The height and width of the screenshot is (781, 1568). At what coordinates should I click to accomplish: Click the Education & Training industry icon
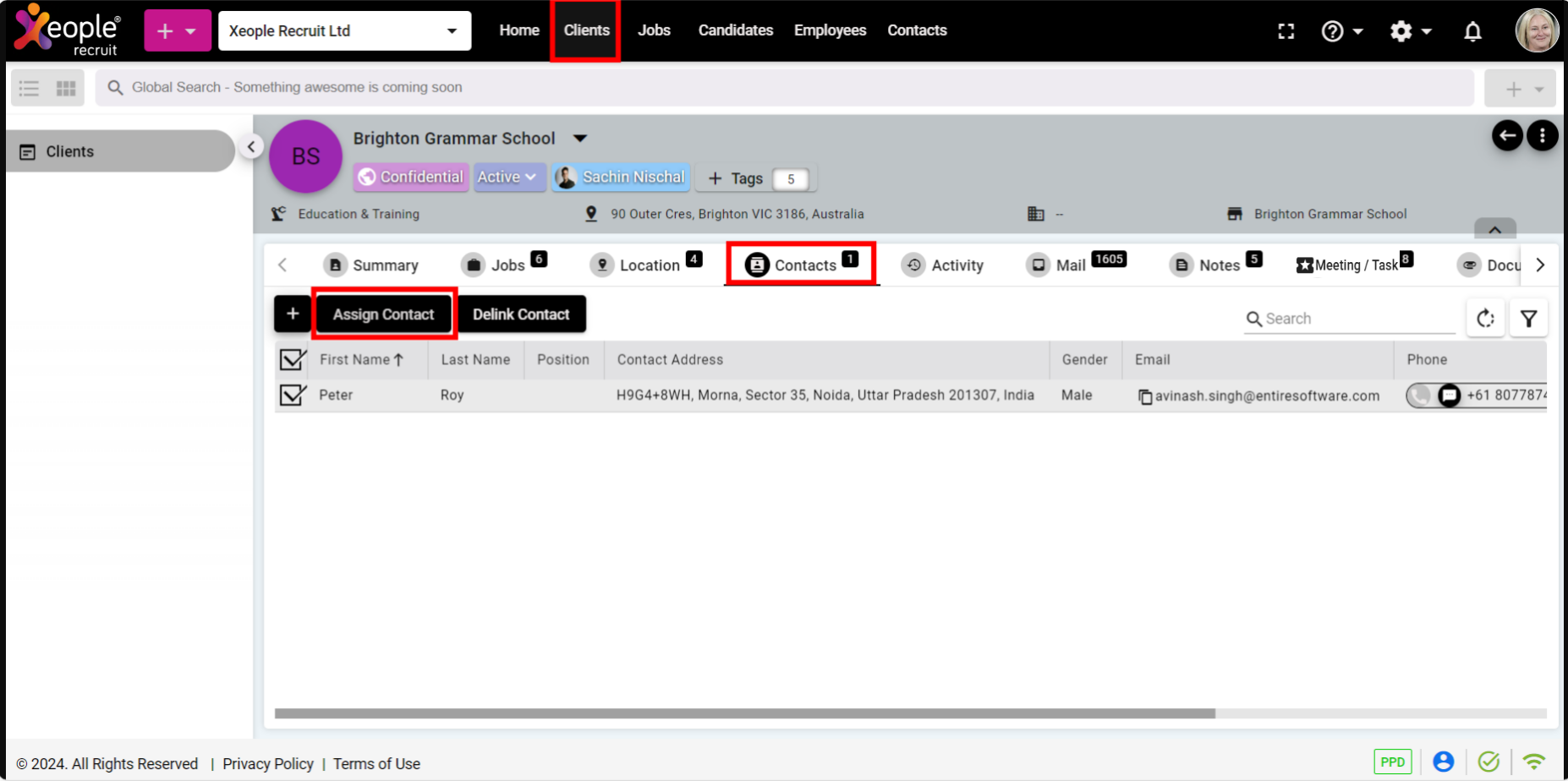278,214
